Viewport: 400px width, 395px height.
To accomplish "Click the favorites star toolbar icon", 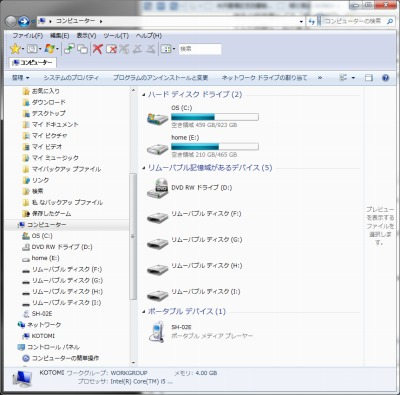I will pyautogui.click(x=15, y=49).
